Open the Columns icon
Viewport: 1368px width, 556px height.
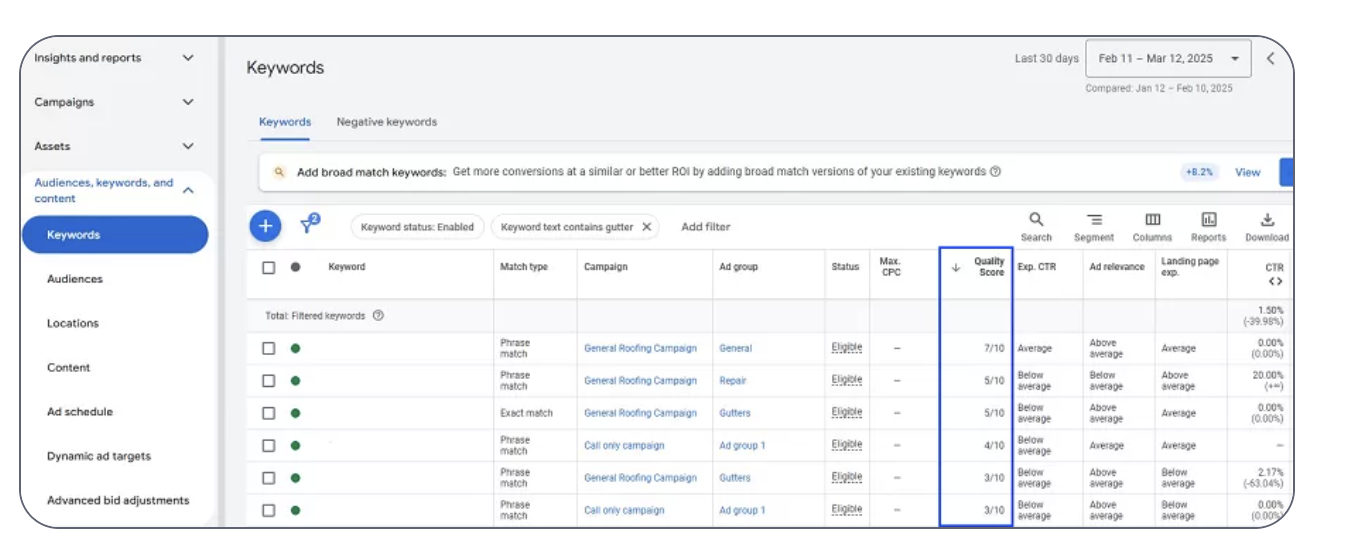tap(1152, 220)
